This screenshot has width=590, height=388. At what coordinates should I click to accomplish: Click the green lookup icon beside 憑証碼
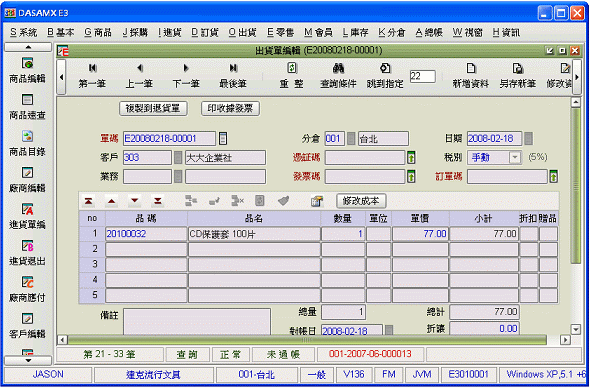pyautogui.click(x=411, y=157)
